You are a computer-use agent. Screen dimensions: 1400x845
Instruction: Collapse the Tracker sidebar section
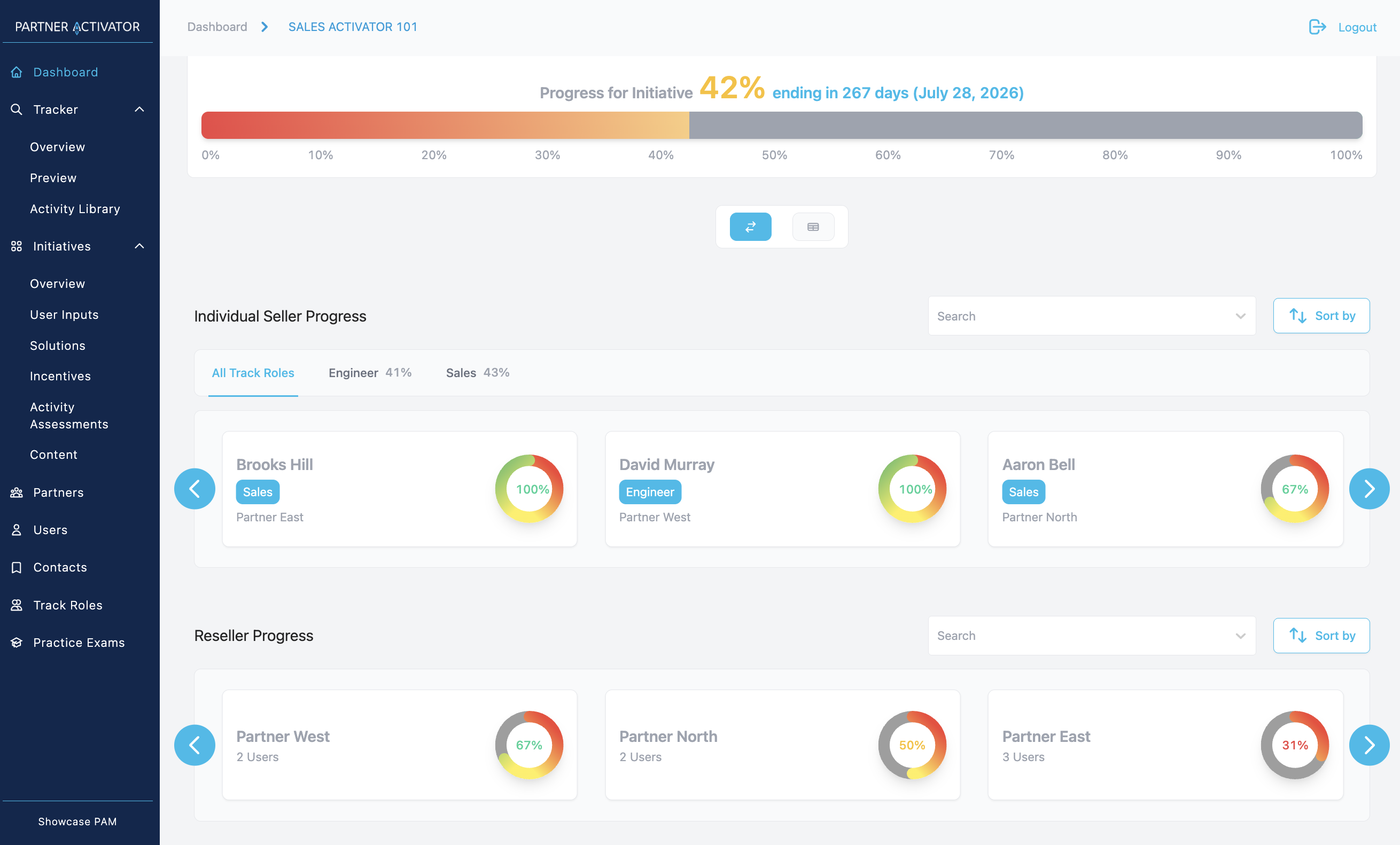pyautogui.click(x=139, y=109)
